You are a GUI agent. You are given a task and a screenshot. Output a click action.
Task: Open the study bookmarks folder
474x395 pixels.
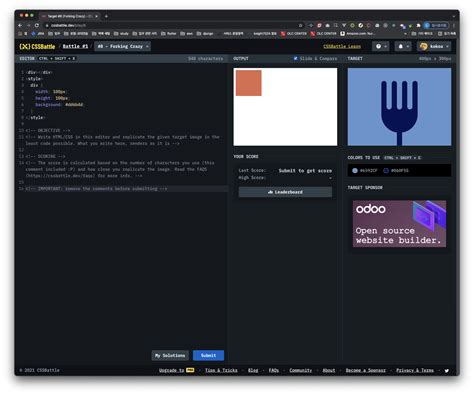(121, 33)
